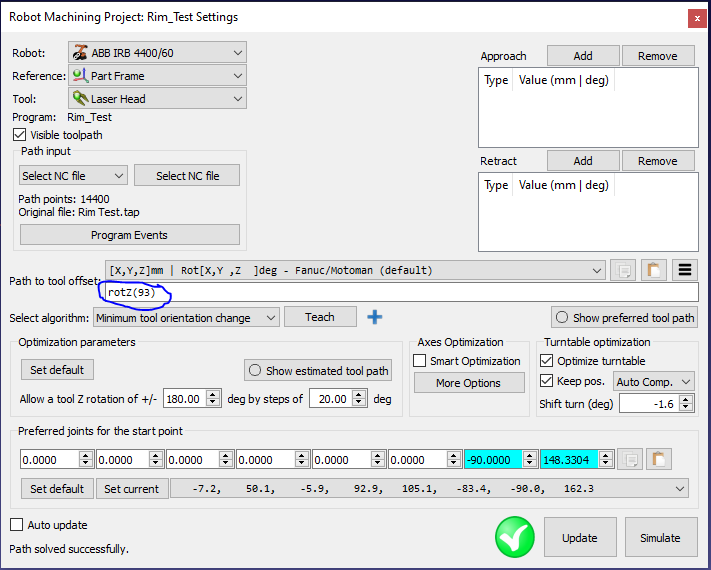
Task: Click the green checkmark status icon
Action: (x=514, y=537)
